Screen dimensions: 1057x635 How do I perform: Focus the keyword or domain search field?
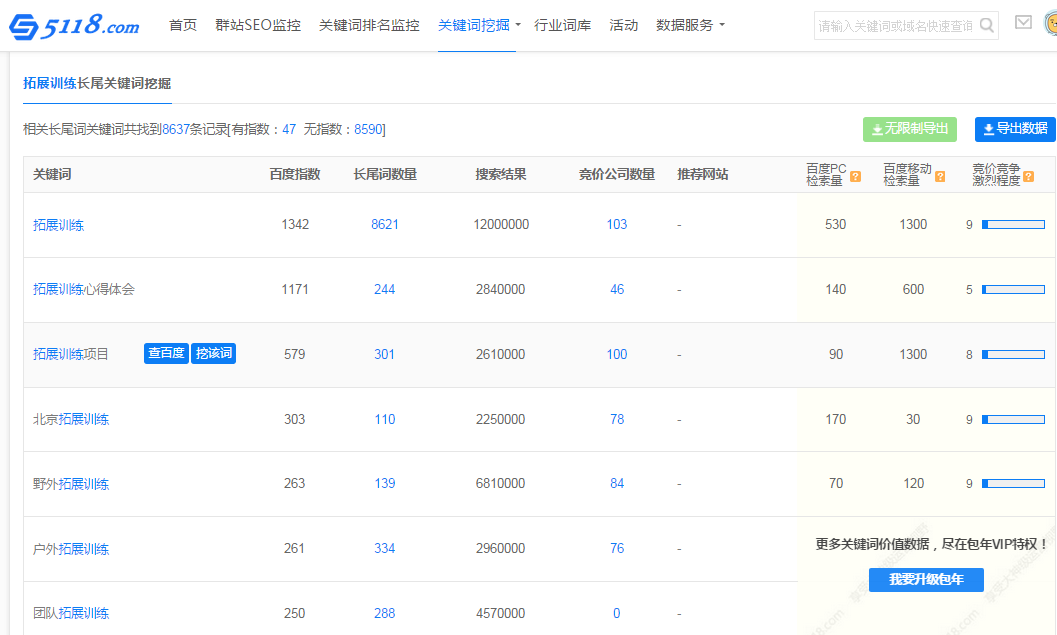click(x=895, y=27)
